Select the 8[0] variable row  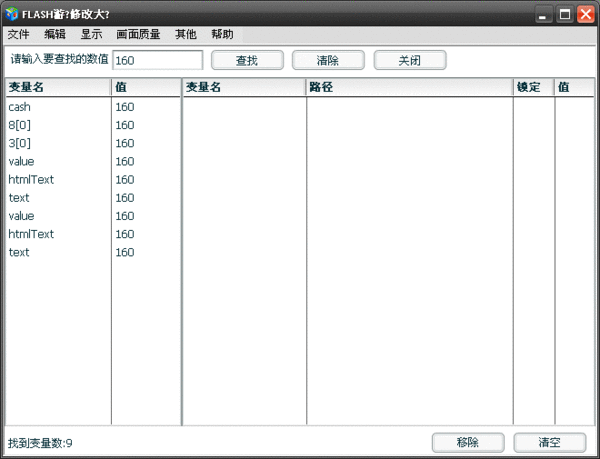pyautogui.click(x=93, y=125)
